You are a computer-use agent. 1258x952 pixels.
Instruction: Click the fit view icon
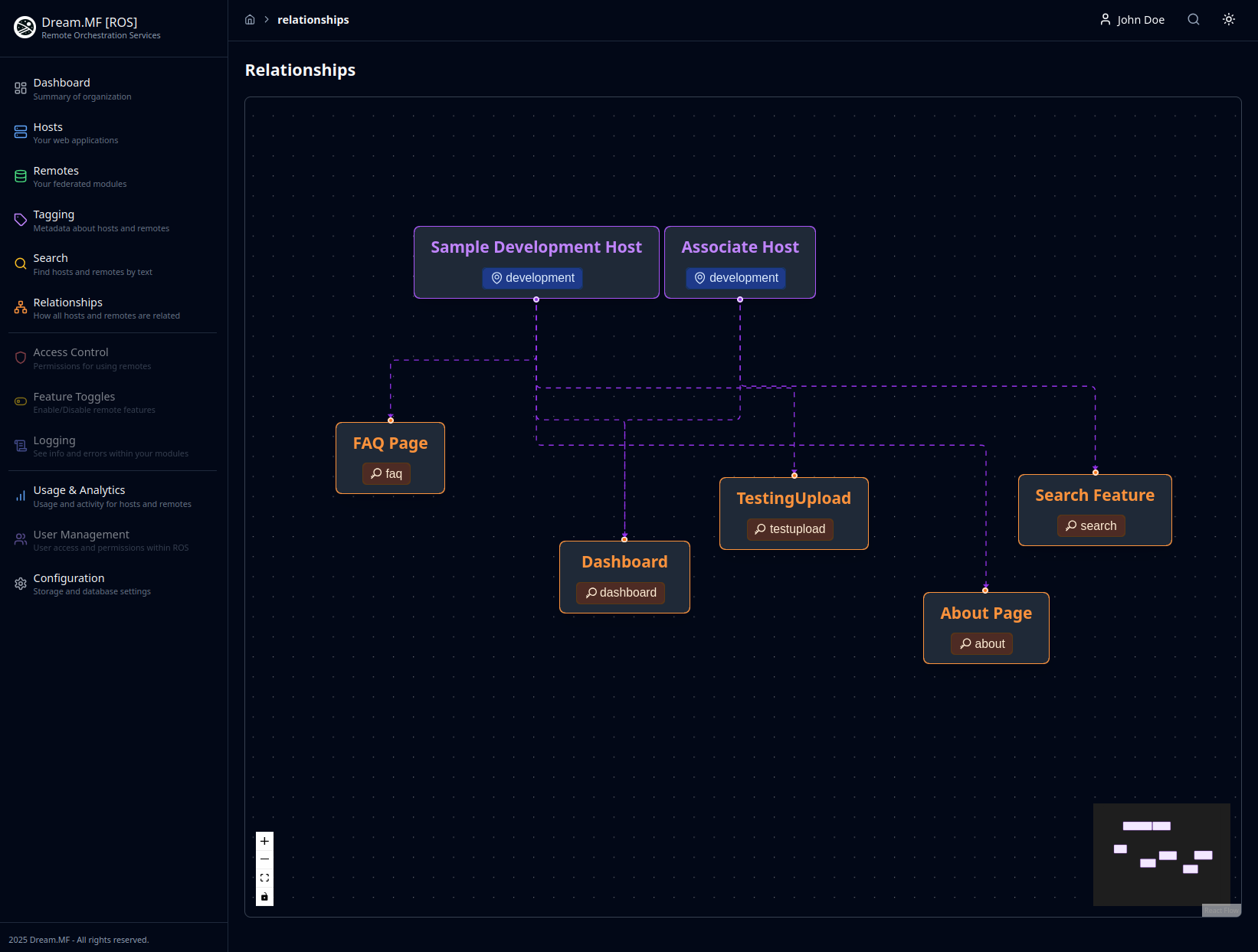(x=264, y=878)
